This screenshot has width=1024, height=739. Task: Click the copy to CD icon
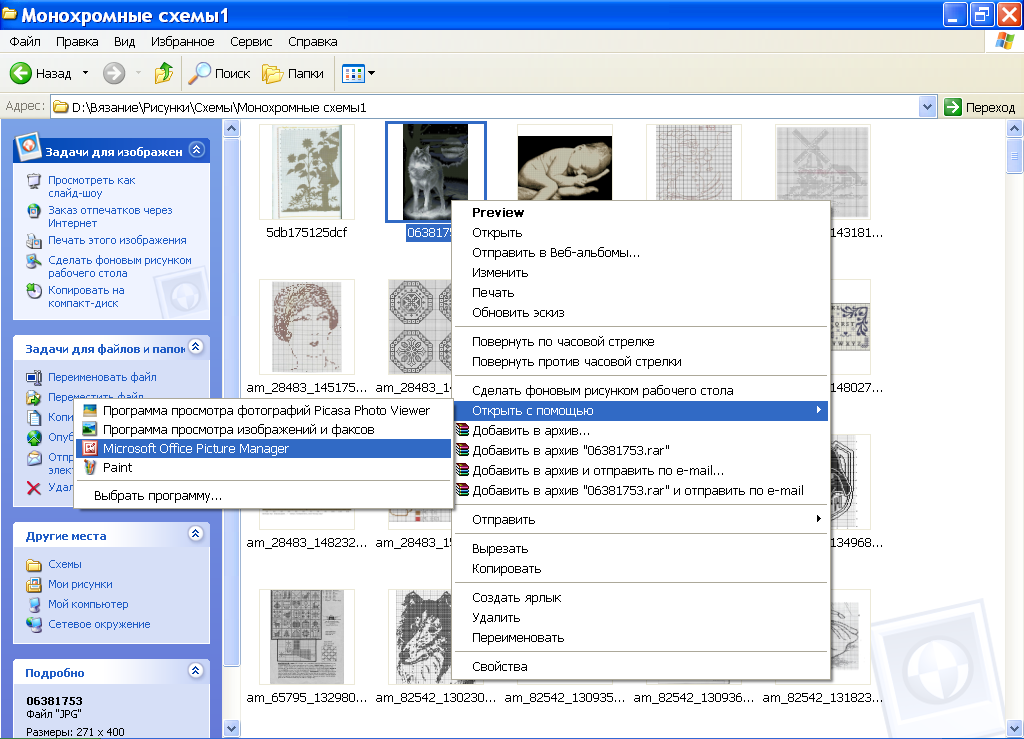34,291
